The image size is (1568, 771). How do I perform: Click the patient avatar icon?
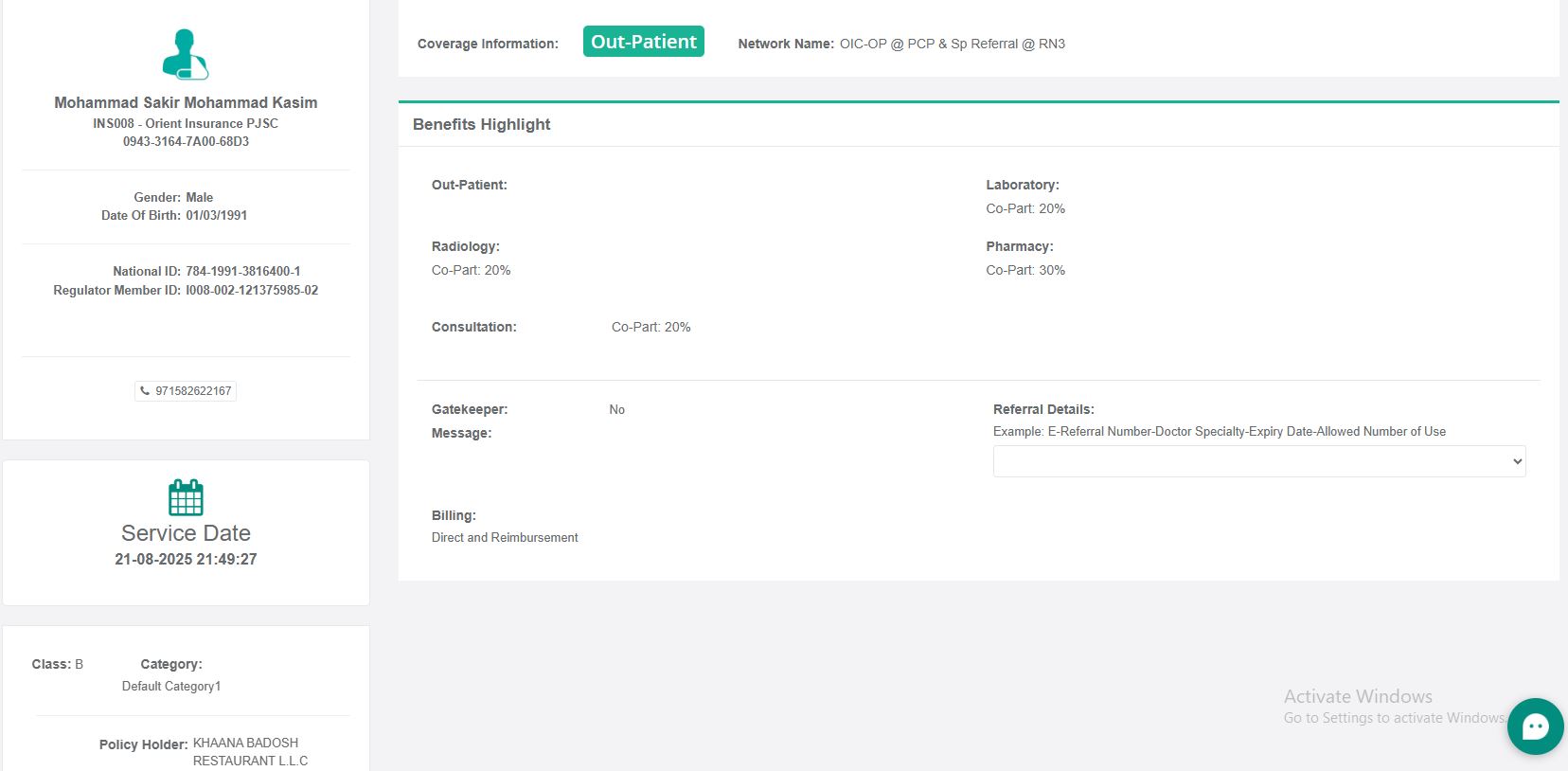pyautogui.click(x=185, y=54)
